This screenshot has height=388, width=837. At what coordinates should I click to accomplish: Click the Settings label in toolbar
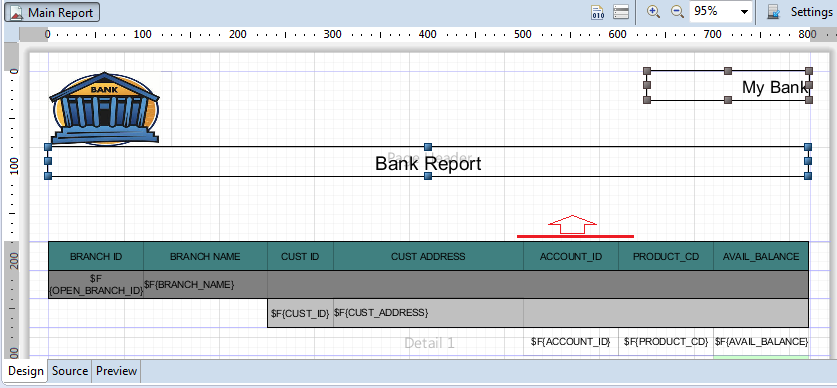[811, 12]
